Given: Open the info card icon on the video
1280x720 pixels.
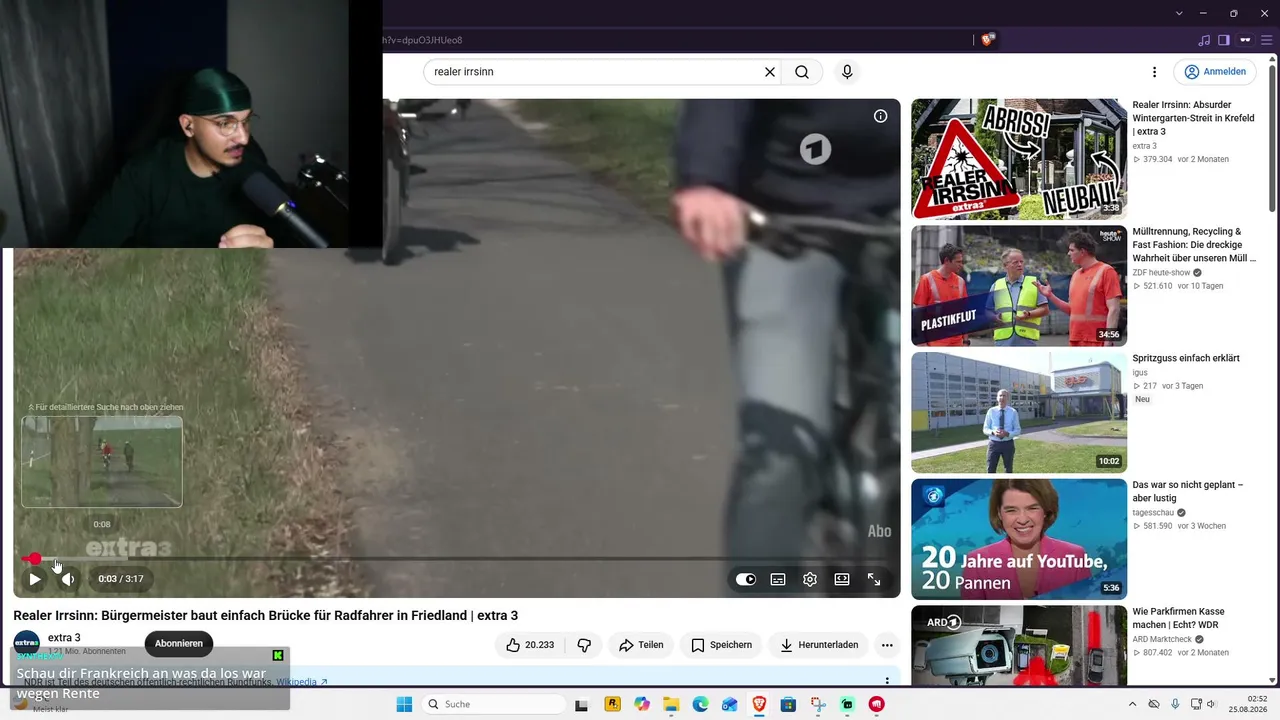Looking at the screenshot, I should tap(880, 116).
